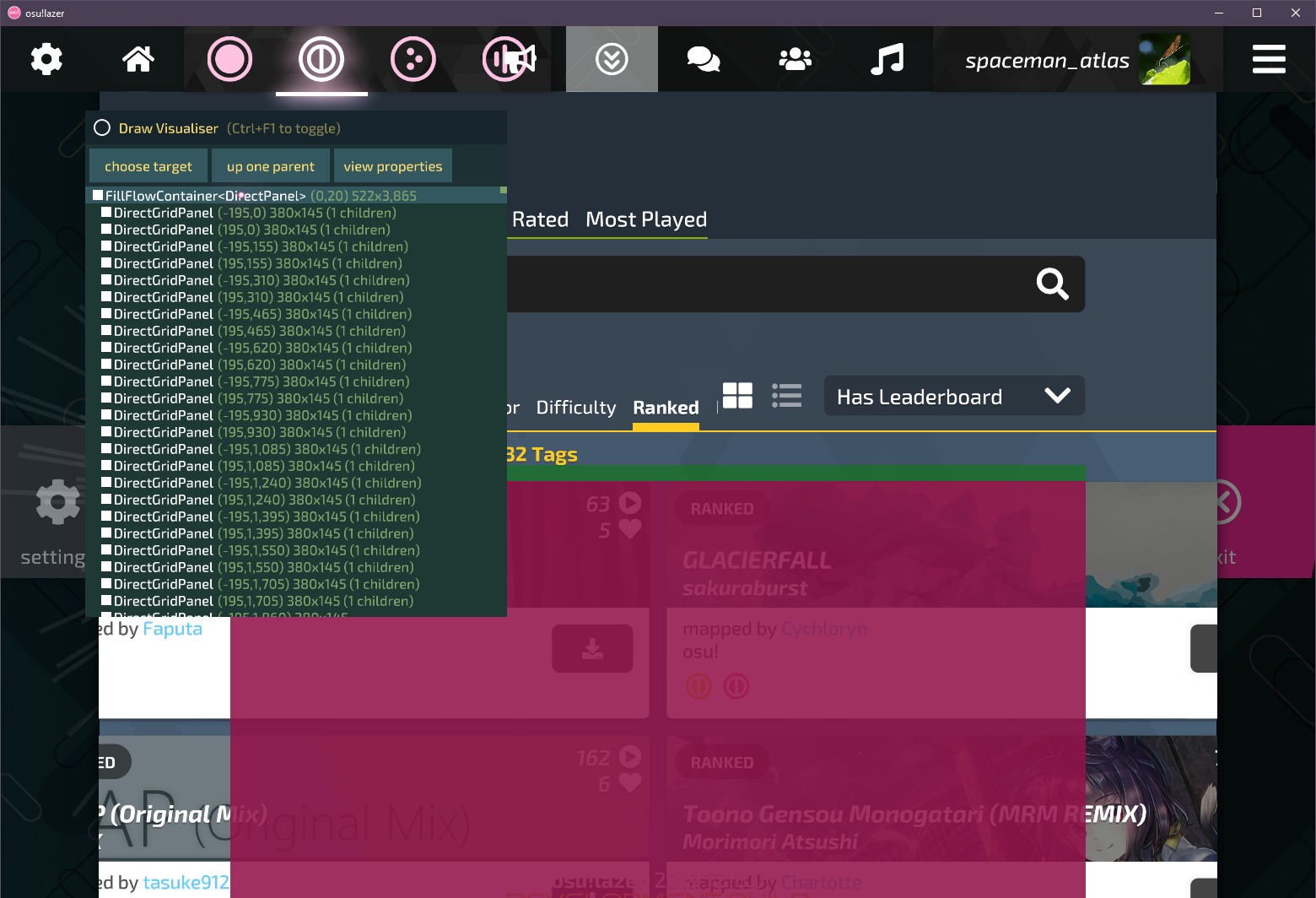Viewport: 1316px width, 898px height.
Task: Select the osu!catch ruleset icon
Action: 413,59
